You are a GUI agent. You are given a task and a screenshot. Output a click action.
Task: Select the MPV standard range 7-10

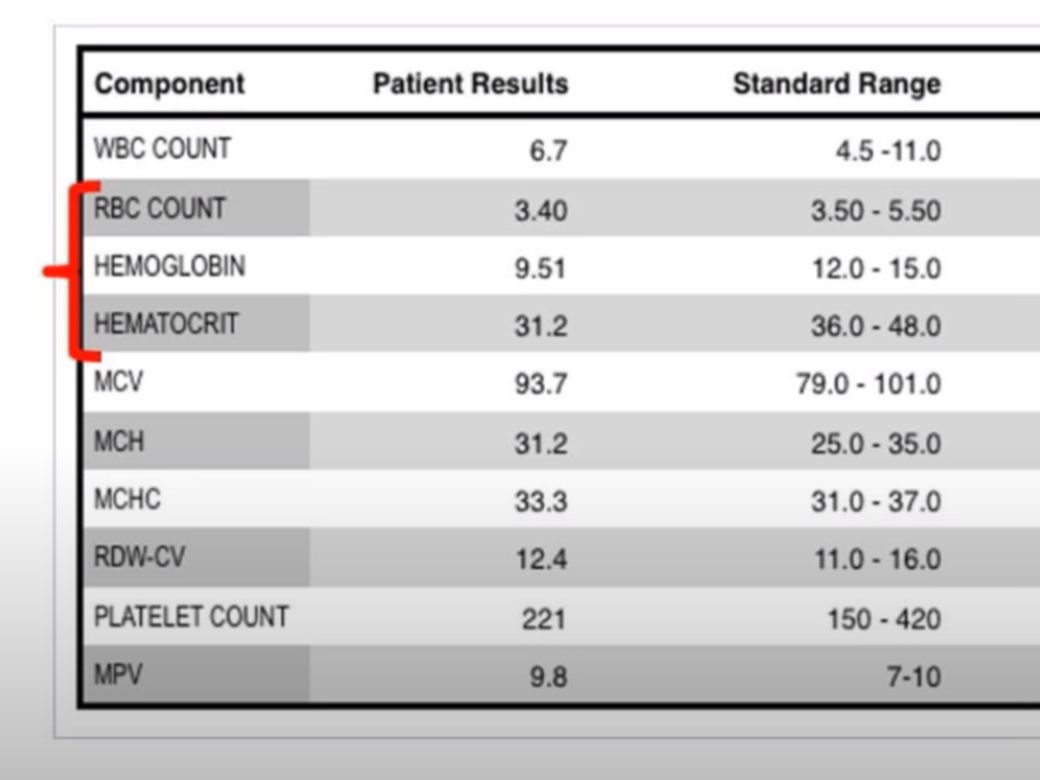click(x=913, y=677)
